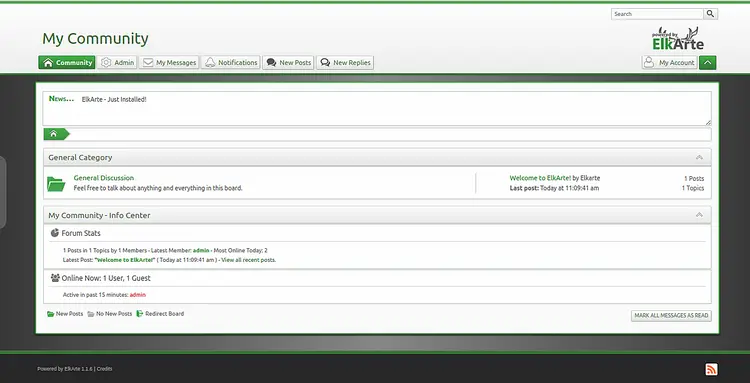Click the "1 Posts" count text
Screen dimensions: 750x383
[x=694, y=178]
